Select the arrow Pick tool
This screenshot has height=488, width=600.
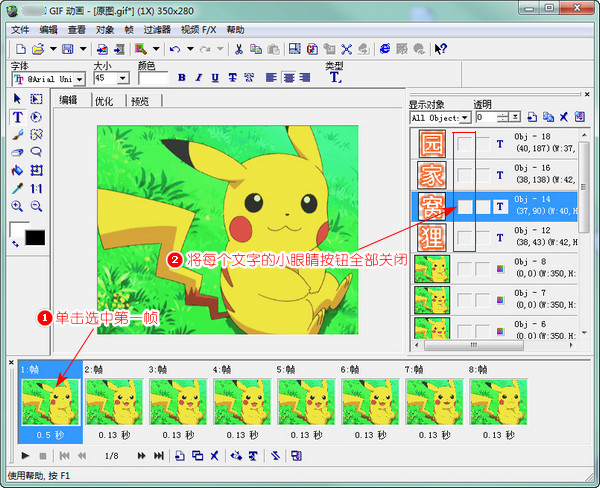pyautogui.click(x=17, y=99)
